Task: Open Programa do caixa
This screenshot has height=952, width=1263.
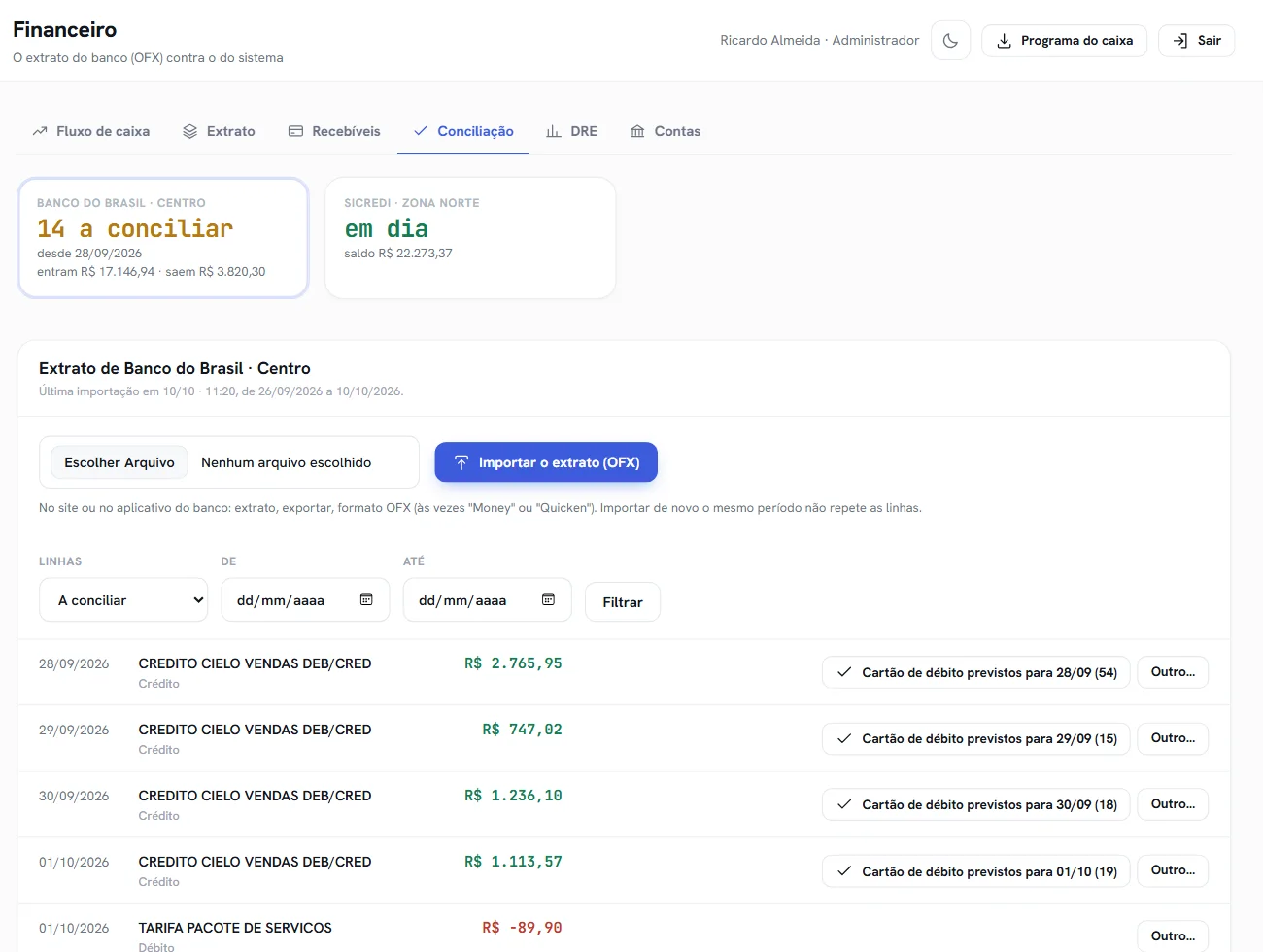Action: (1065, 41)
